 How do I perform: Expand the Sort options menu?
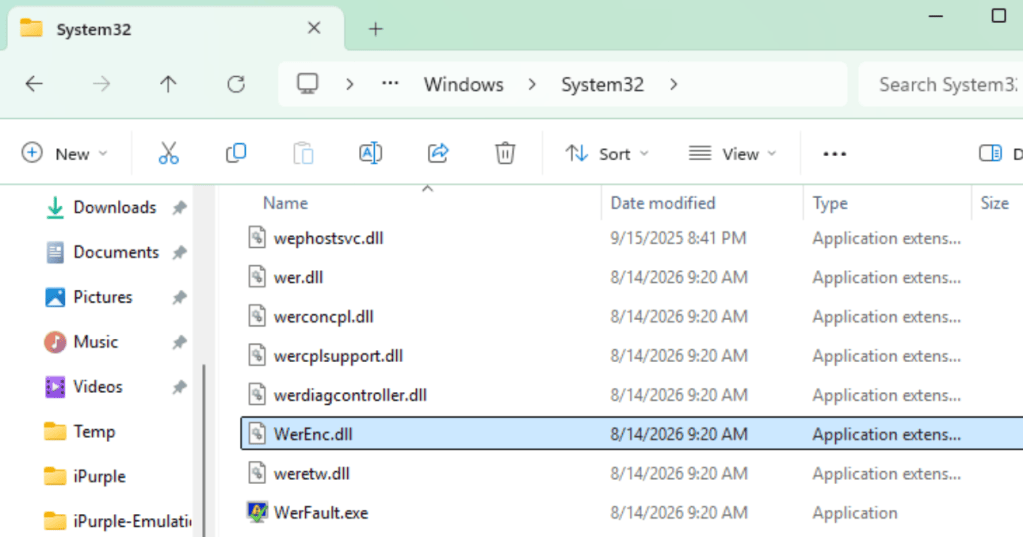(x=607, y=154)
